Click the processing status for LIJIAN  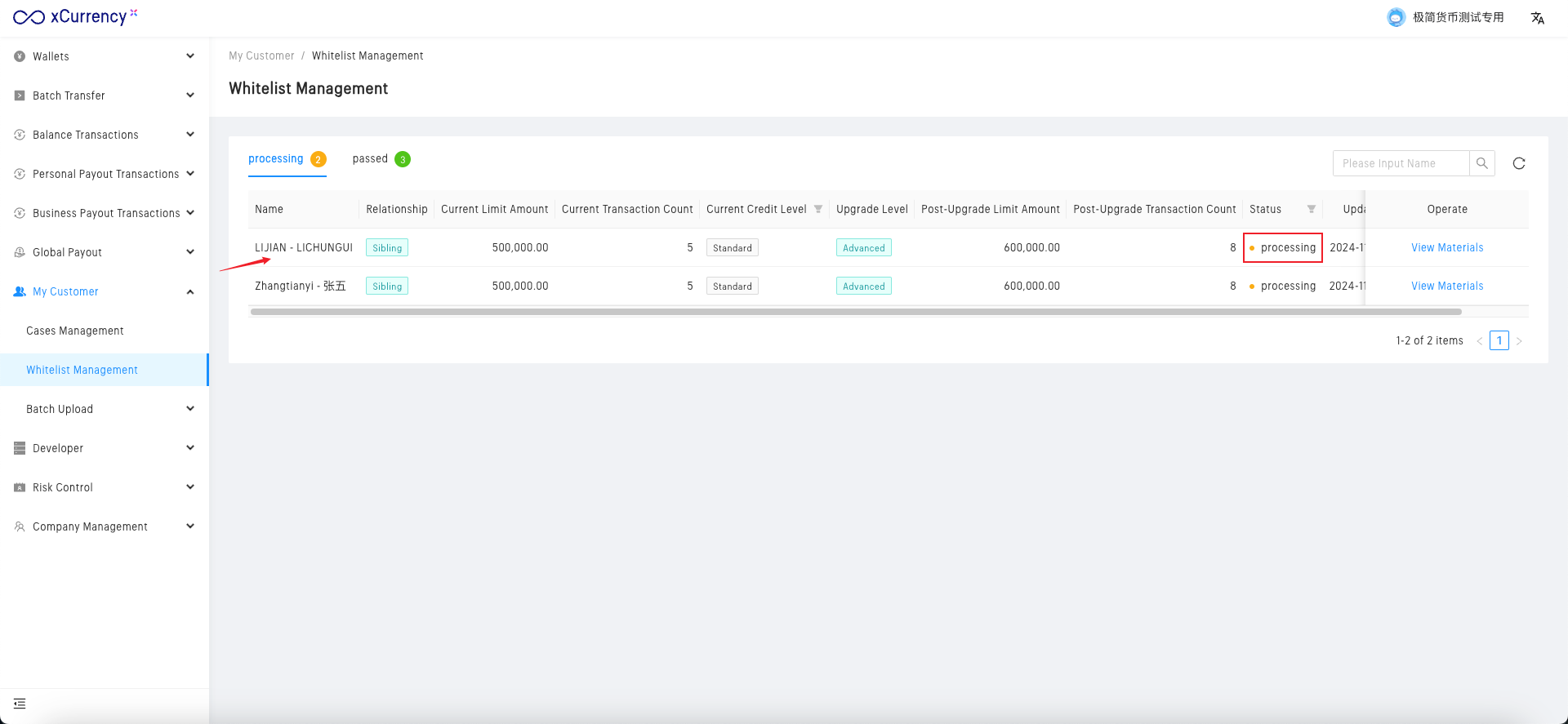click(x=1283, y=247)
